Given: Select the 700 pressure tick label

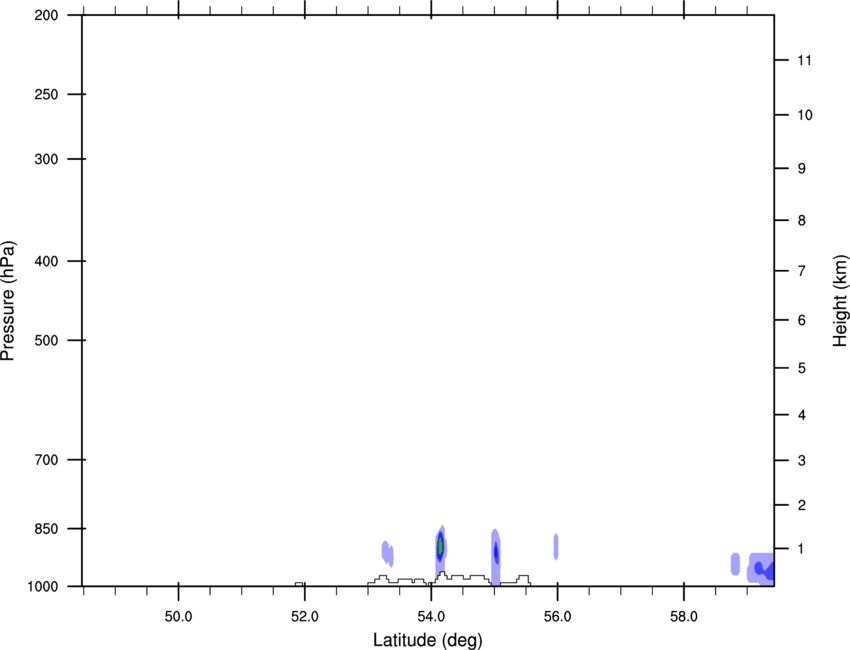Looking at the screenshot, I should coord(46,460).
